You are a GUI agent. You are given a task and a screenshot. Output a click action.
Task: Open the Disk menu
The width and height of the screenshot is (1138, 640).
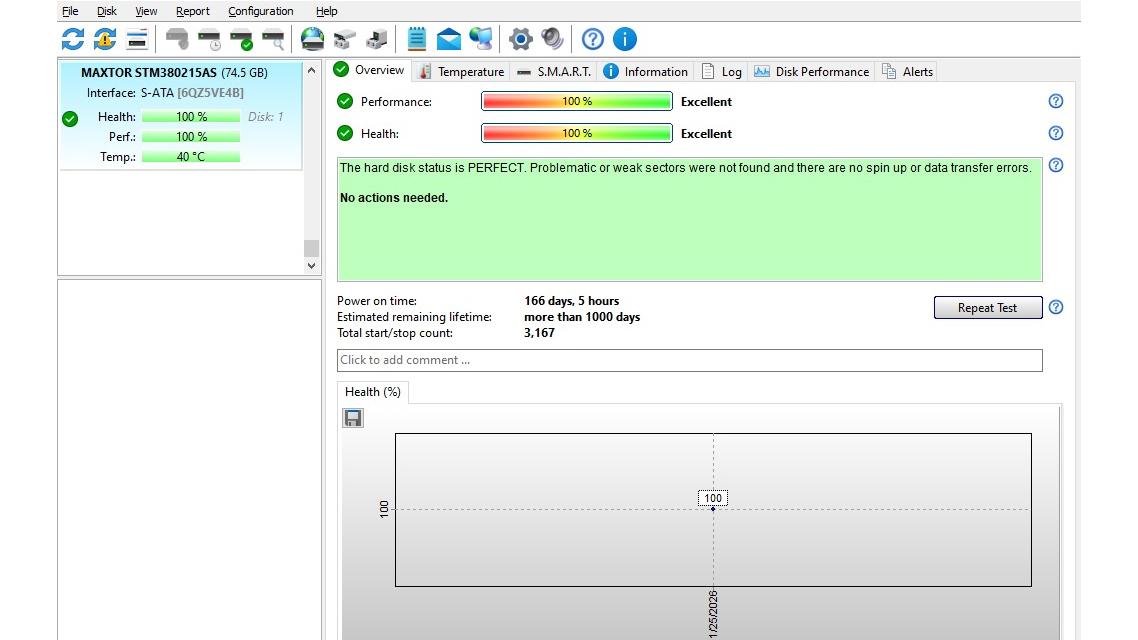click(x=106, y=11)
